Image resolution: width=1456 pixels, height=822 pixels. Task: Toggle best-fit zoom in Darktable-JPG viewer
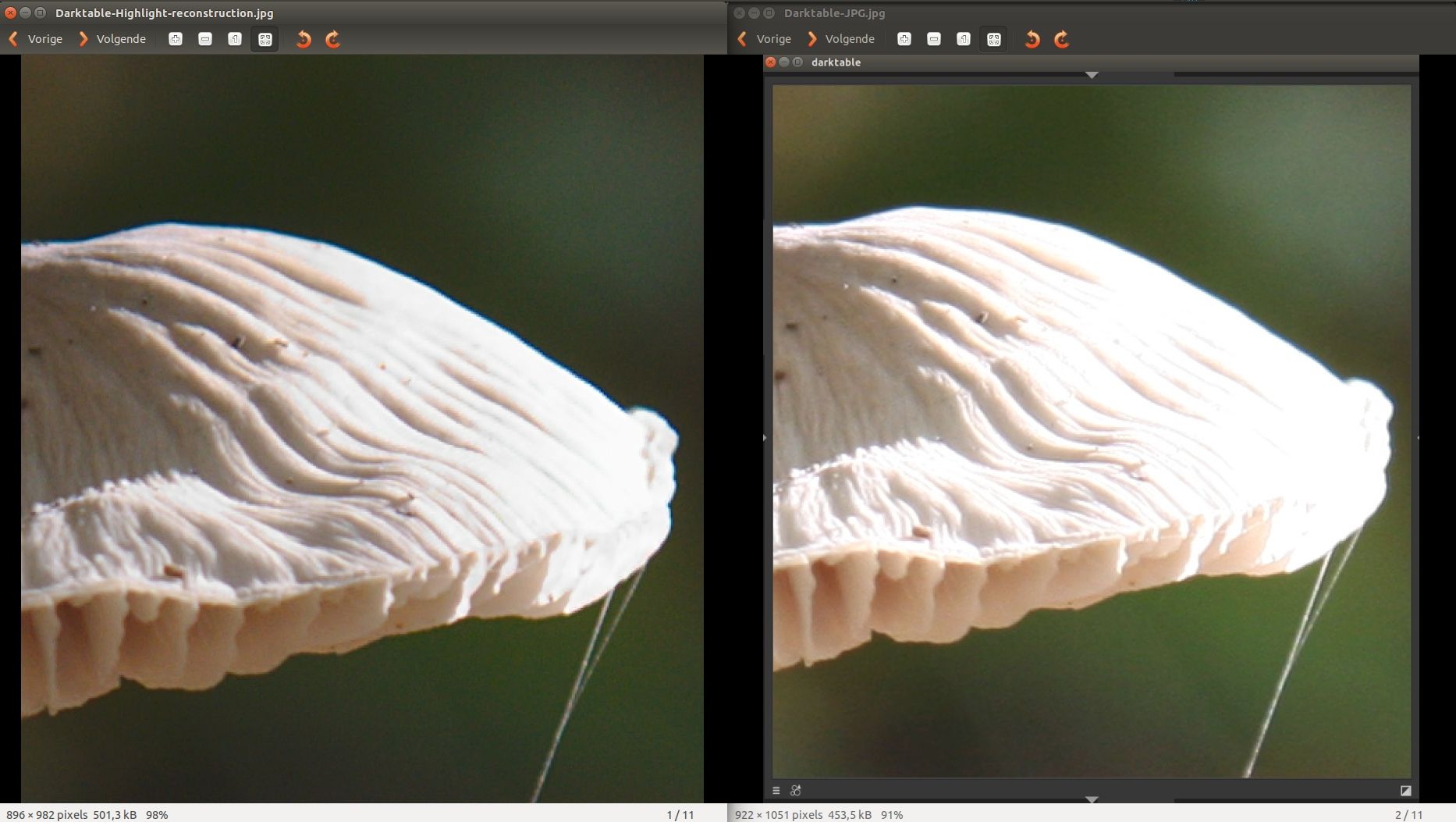click(993, 39)
